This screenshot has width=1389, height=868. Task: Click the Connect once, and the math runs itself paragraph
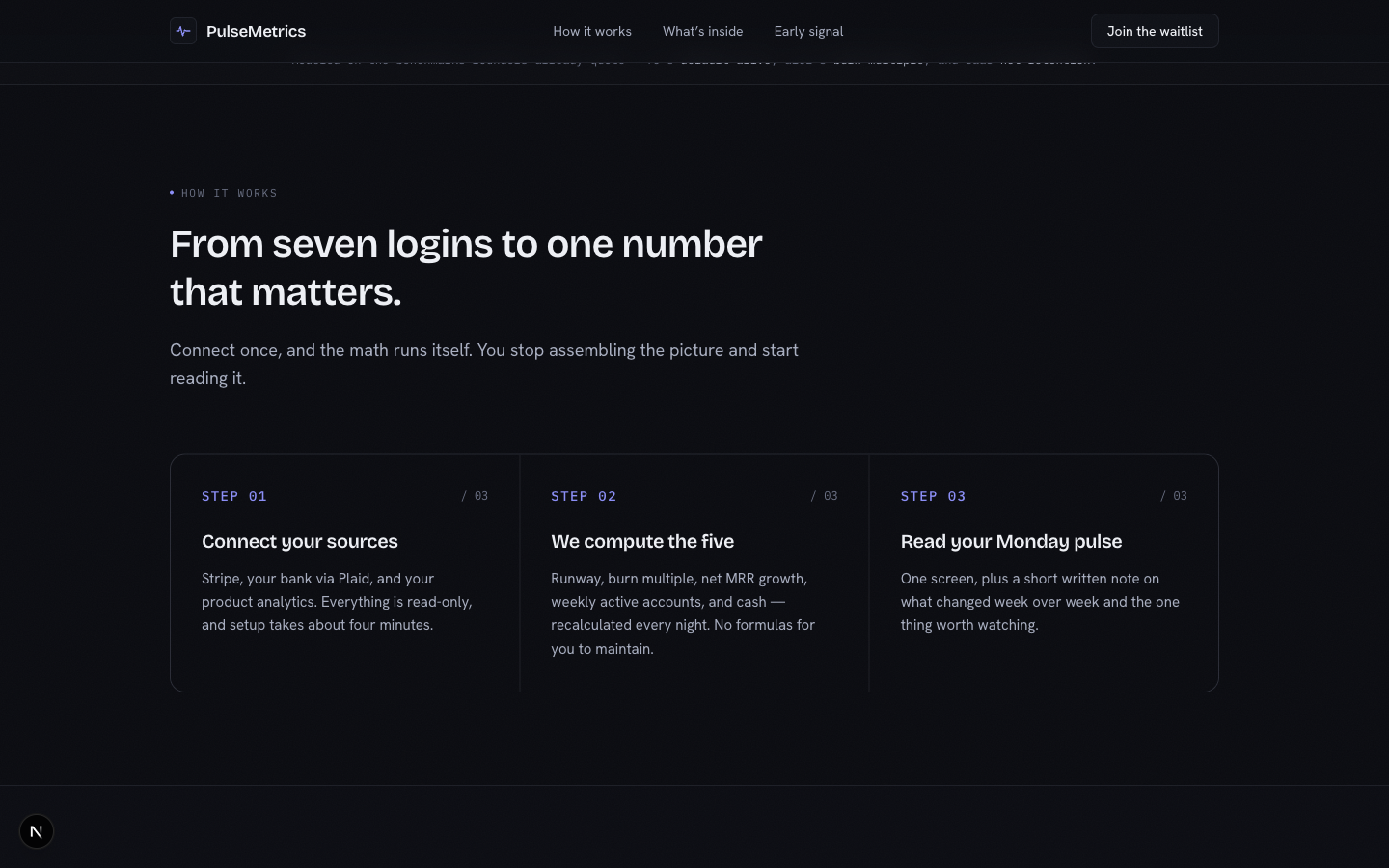click(484, 364)
